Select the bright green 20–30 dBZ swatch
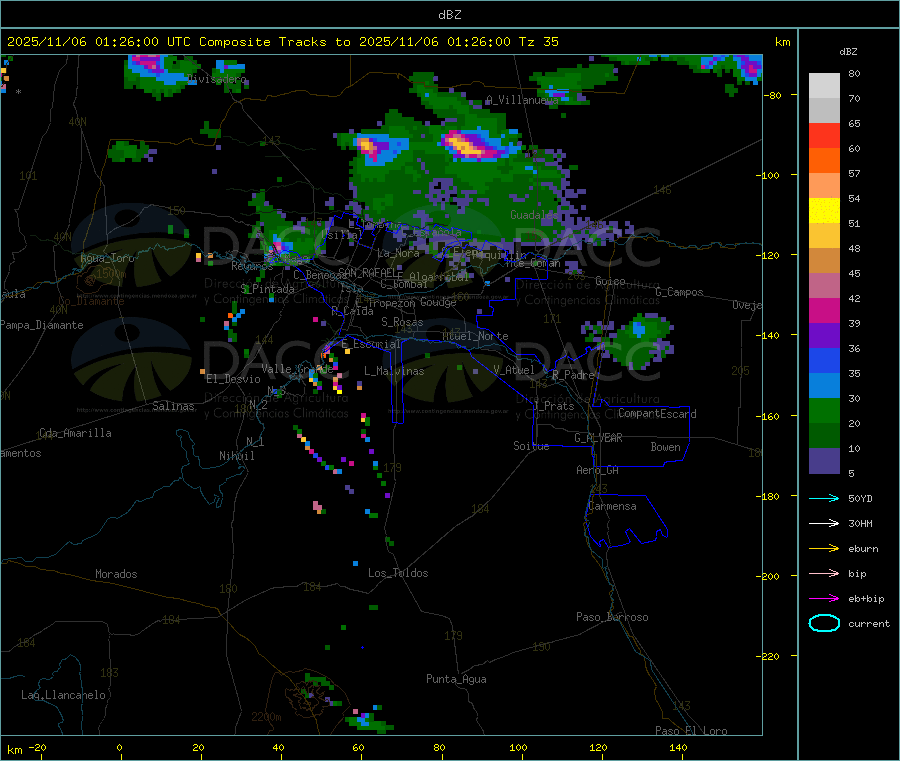Image resolution: width=900 pixels, height=761 pixels. pyautogui.click(x=824, y=411)
